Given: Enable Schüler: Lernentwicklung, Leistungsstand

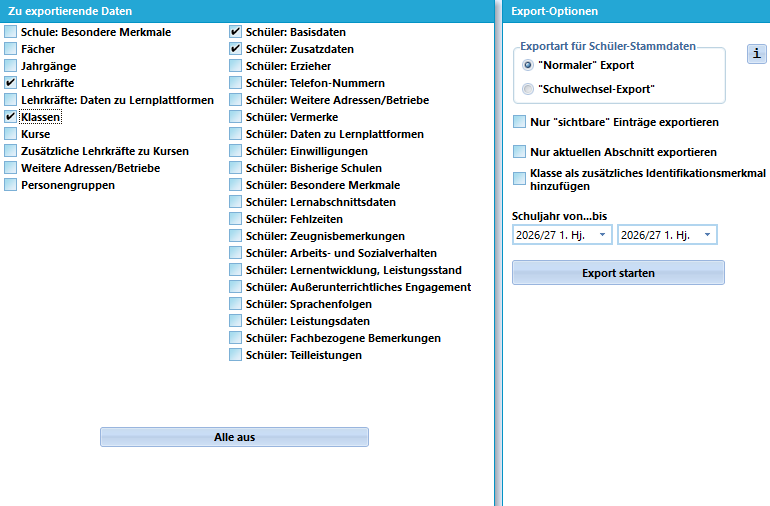Looking at the screenshot, I should tap(235, 270).
